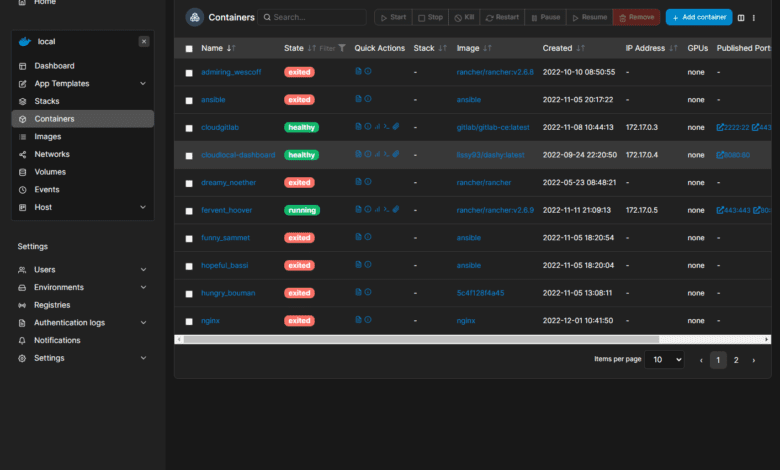Click the horizontal table scrollbar thumb
This screenshot has width=780, height=470.
(421, 339)
